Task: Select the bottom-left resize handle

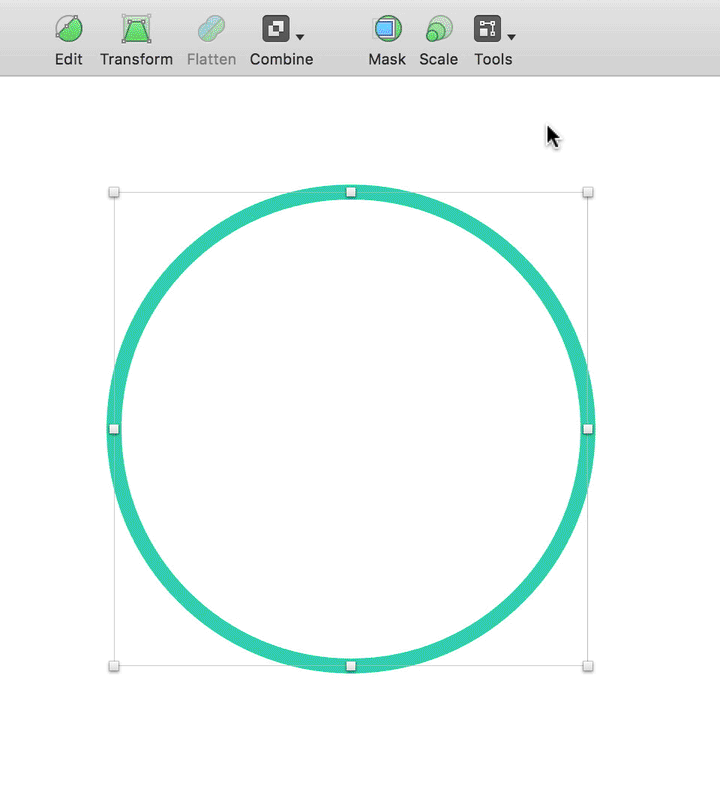Action: pos(114,666)
